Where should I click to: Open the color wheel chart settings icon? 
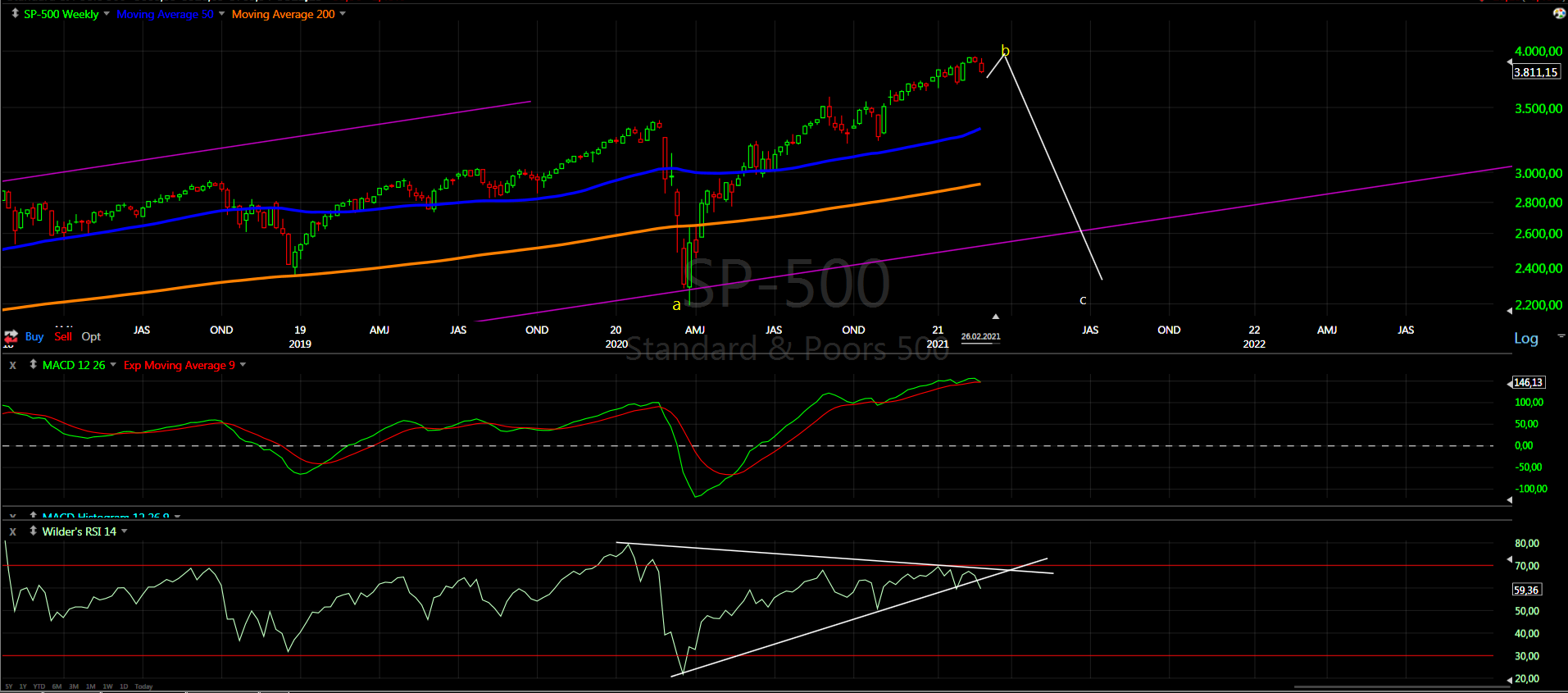[1559, 13]
